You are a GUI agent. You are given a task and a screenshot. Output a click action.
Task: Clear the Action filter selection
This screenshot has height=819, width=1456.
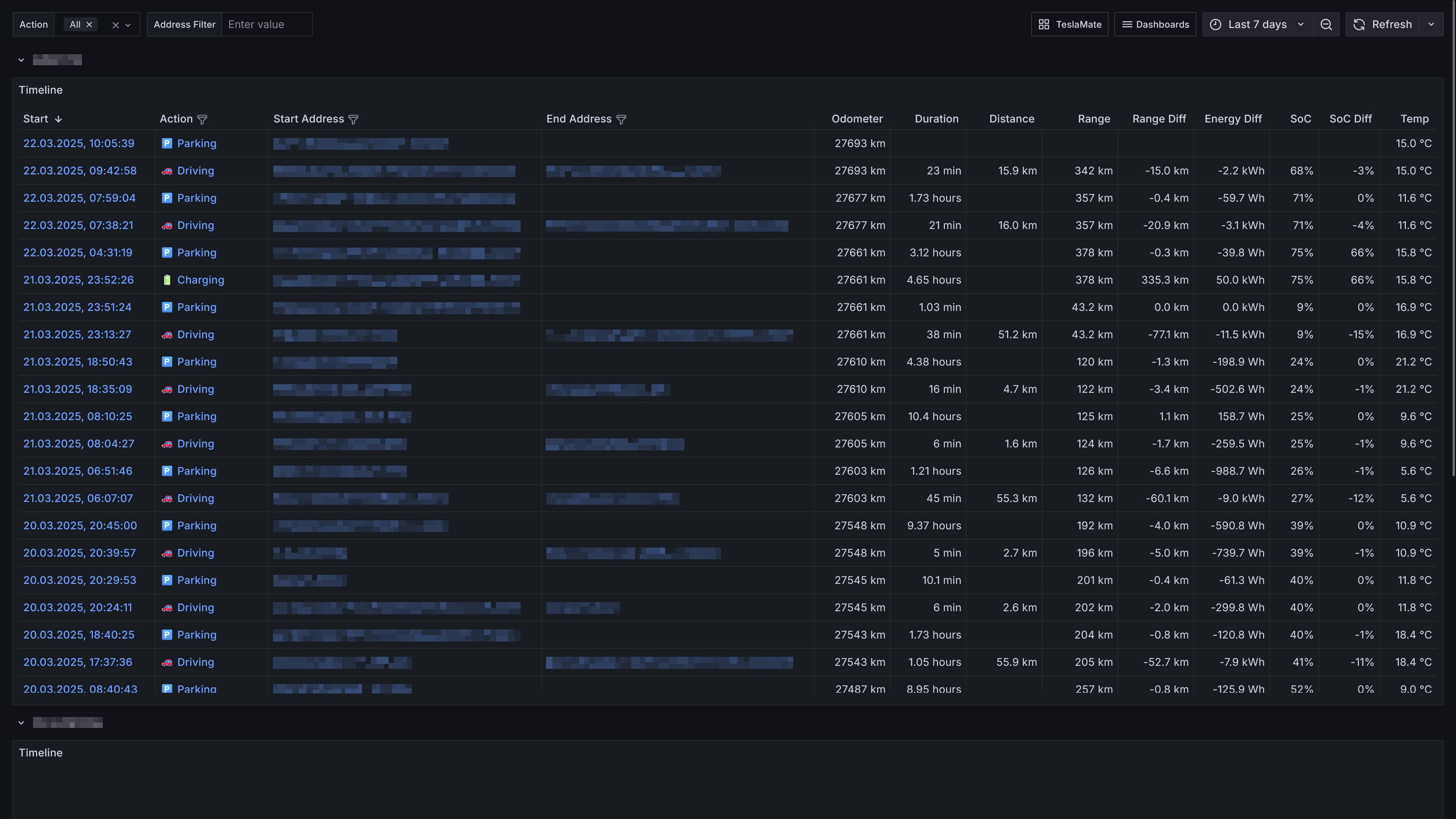115,25
